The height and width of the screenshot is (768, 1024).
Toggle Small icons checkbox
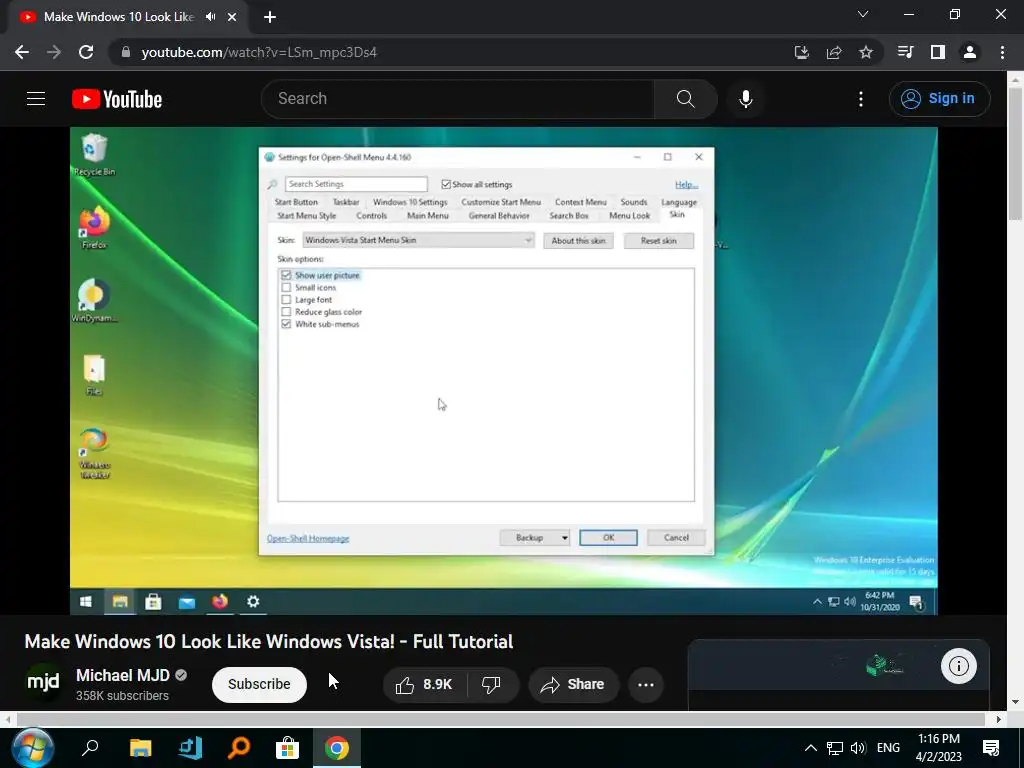click(286, 287)
